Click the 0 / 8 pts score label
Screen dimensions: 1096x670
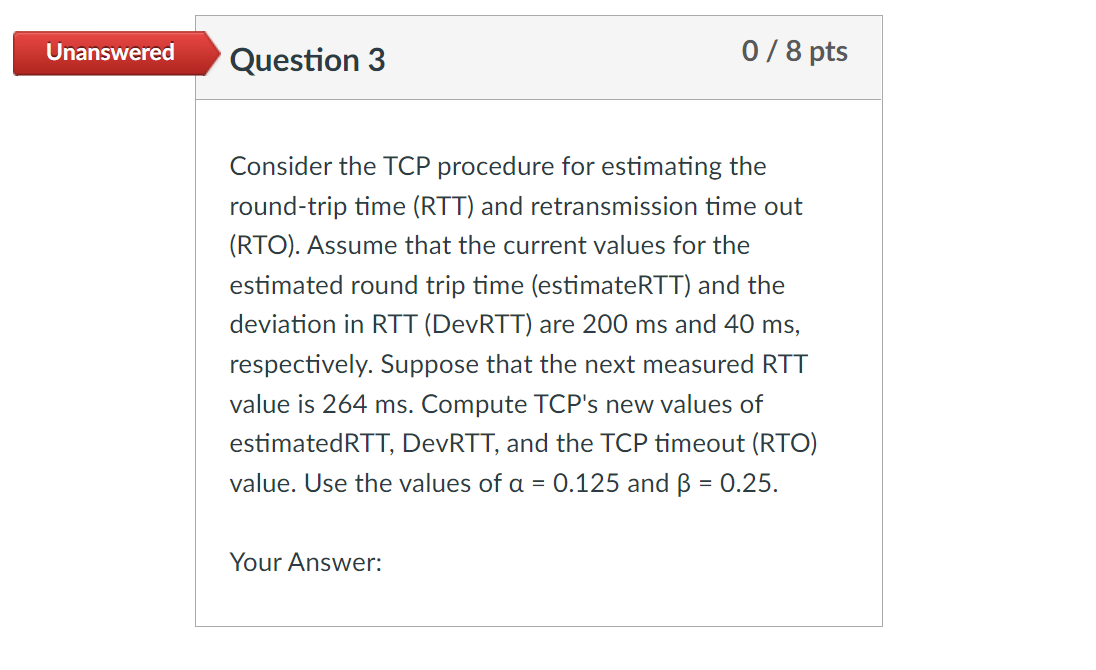pos(794,51)
